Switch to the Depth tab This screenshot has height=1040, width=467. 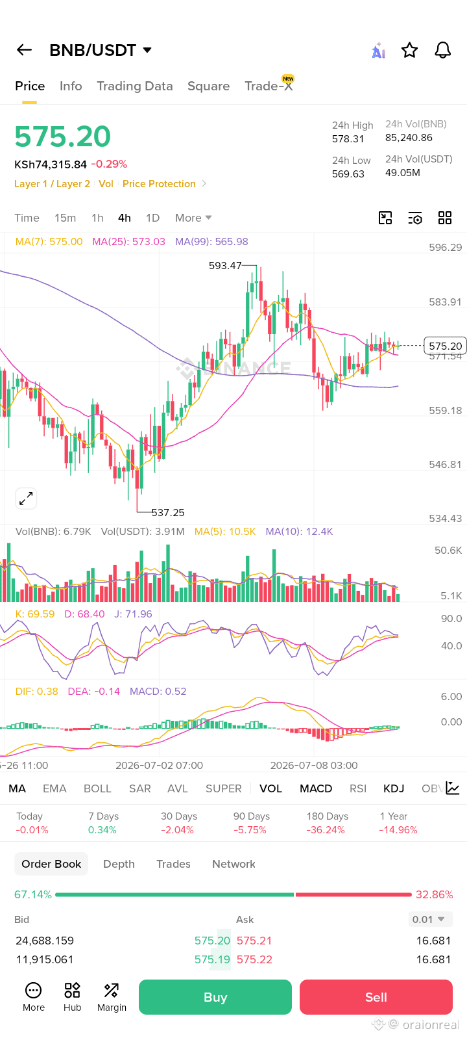tap(119, 864)
